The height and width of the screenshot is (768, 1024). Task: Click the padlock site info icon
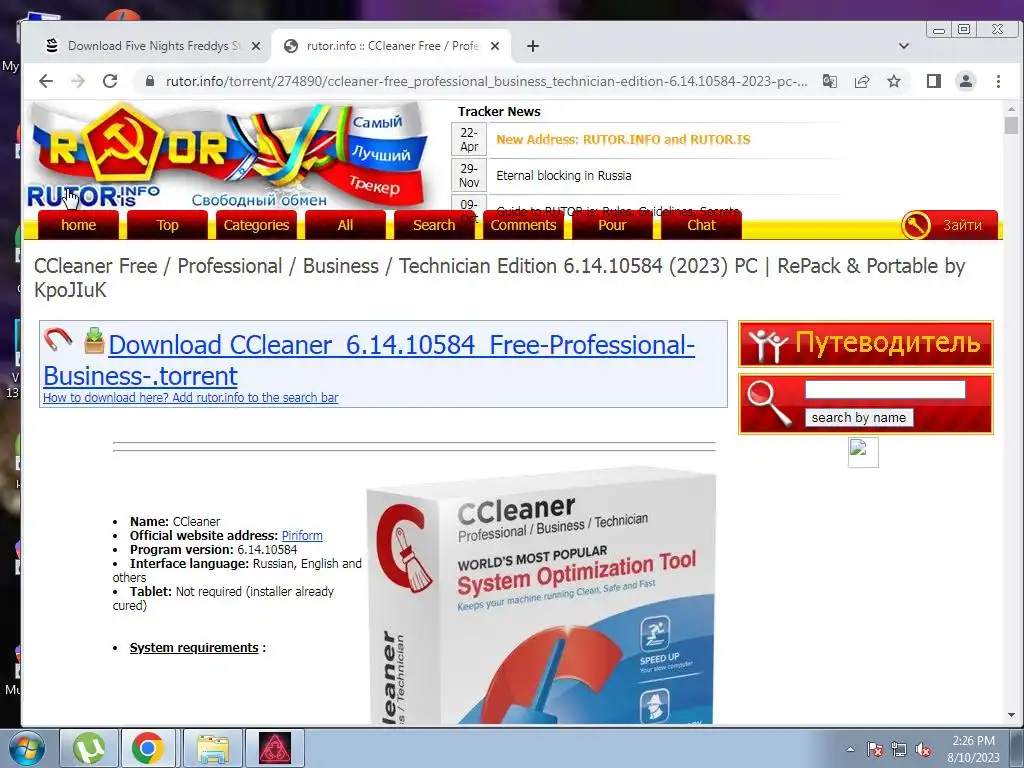(x=150, y=81)
